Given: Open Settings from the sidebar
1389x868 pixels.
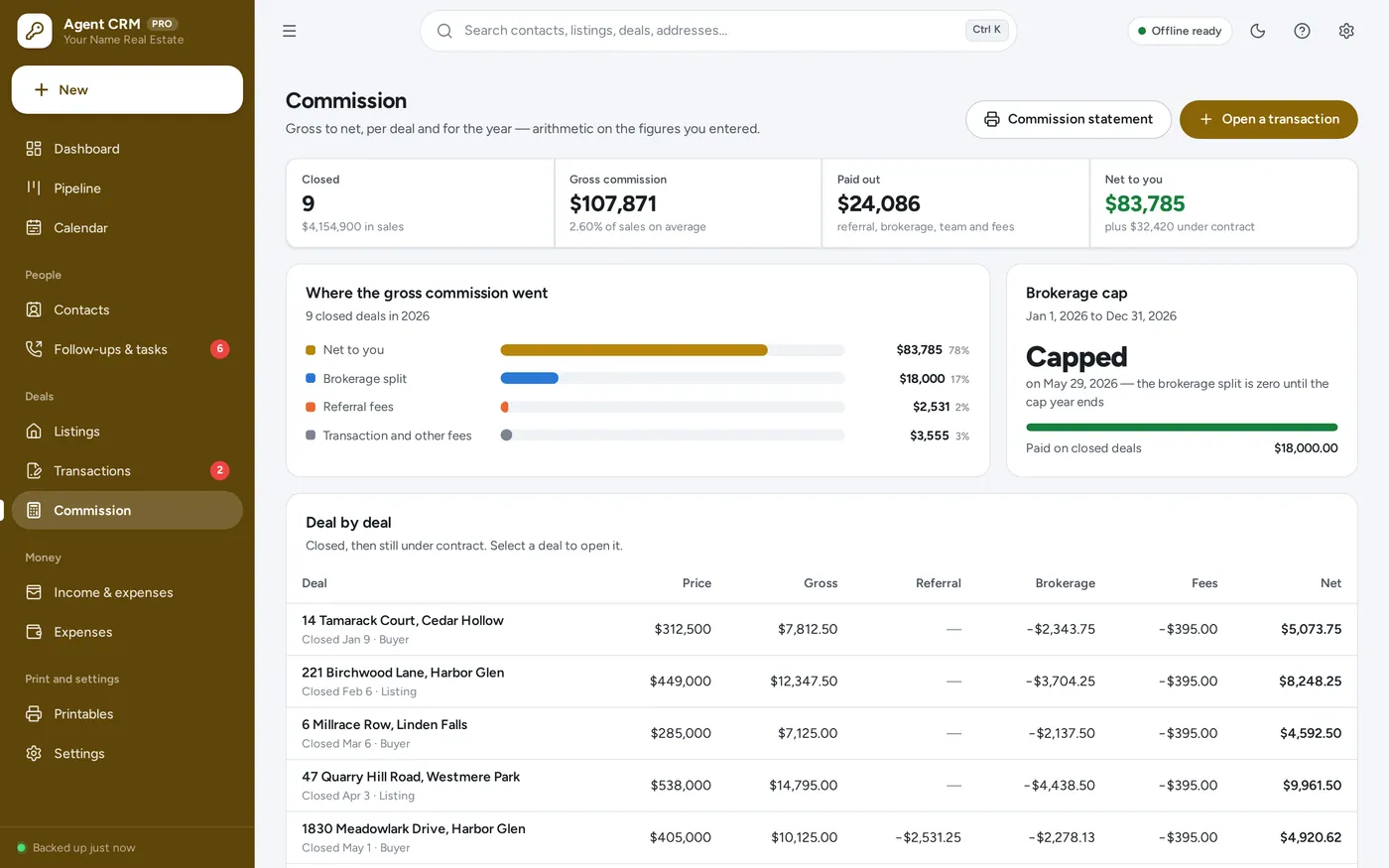Looking at the screenshot, I should pyautogui.click(x=127, y=754).
